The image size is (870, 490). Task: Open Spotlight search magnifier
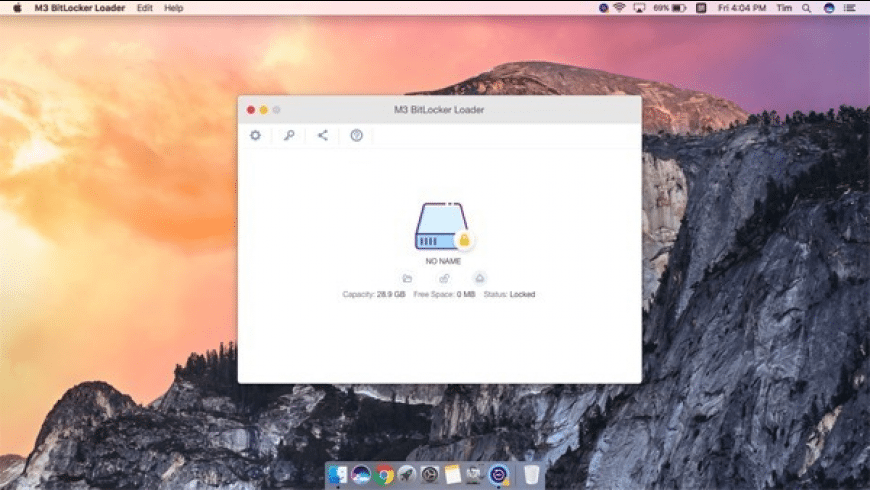pos(806,8)
